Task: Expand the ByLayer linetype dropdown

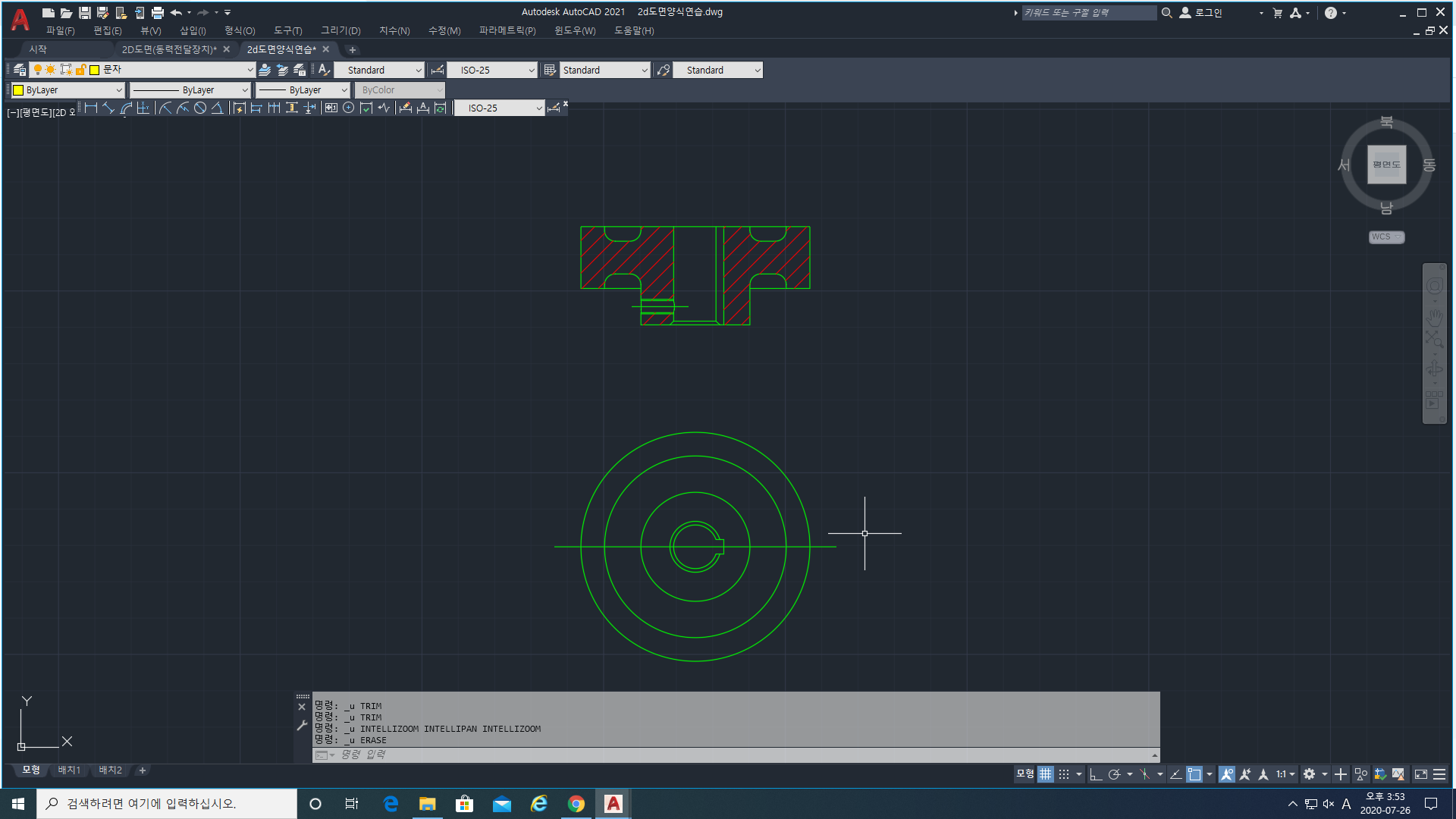Action: [244, 90]
